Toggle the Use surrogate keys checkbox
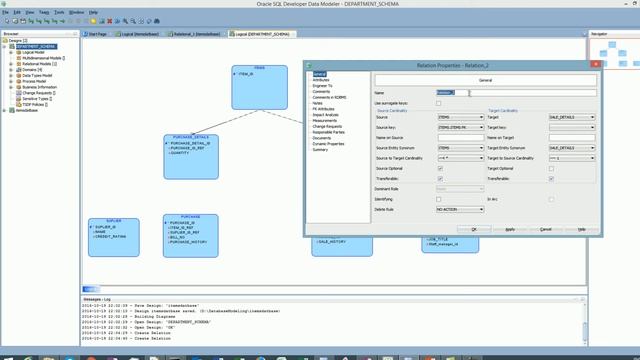Viewport: 640px width, 360px height. coord(438,103)
